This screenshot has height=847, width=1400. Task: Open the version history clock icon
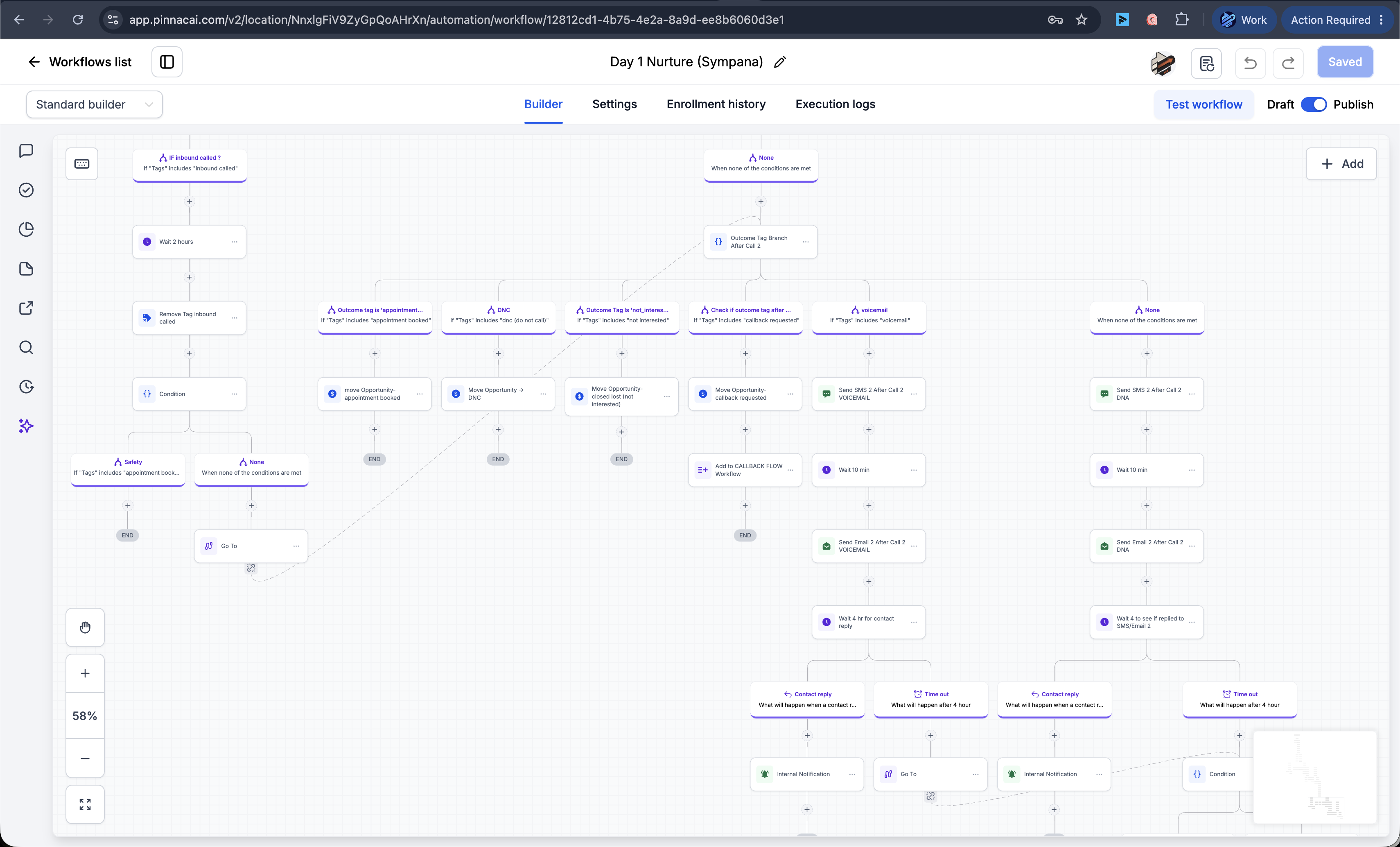26,387
